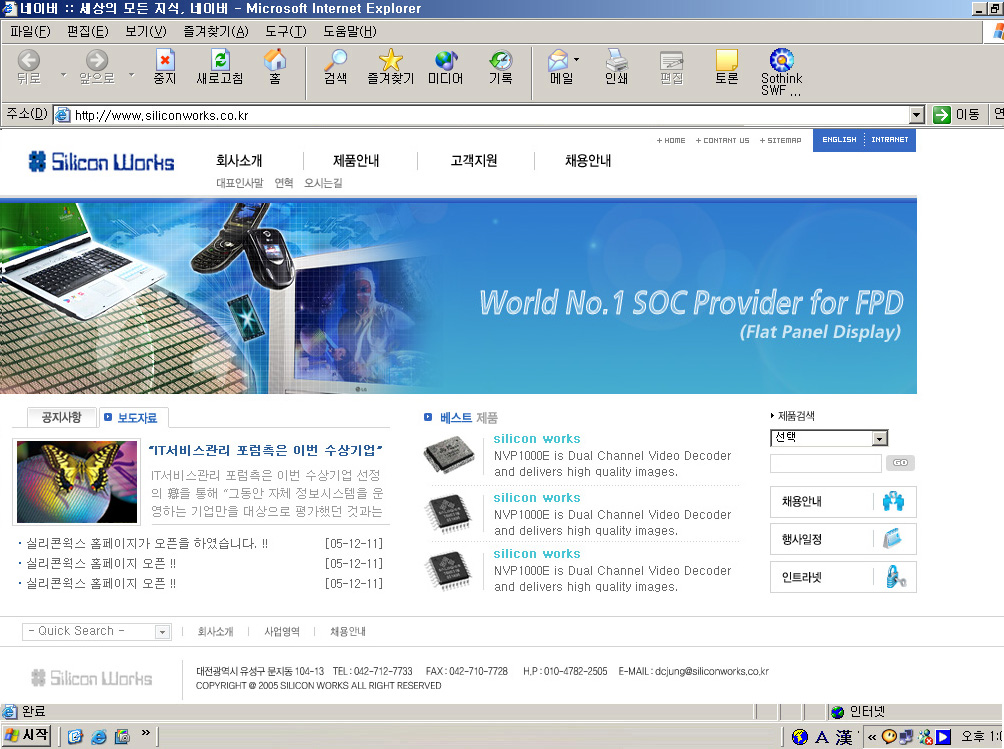The image size is (1004, 749).
Task: Open the 즐겨찾기(A) menu
Action: (217, 31)
